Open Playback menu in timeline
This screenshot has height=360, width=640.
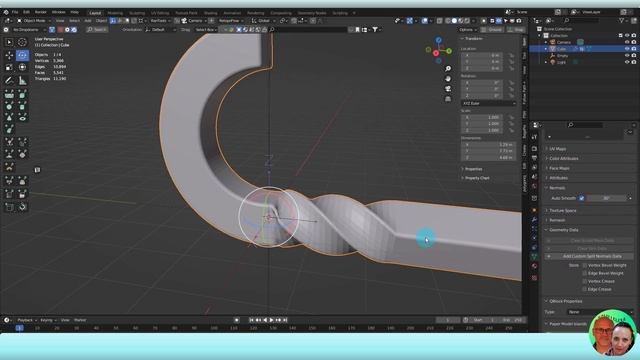[27, 320]
